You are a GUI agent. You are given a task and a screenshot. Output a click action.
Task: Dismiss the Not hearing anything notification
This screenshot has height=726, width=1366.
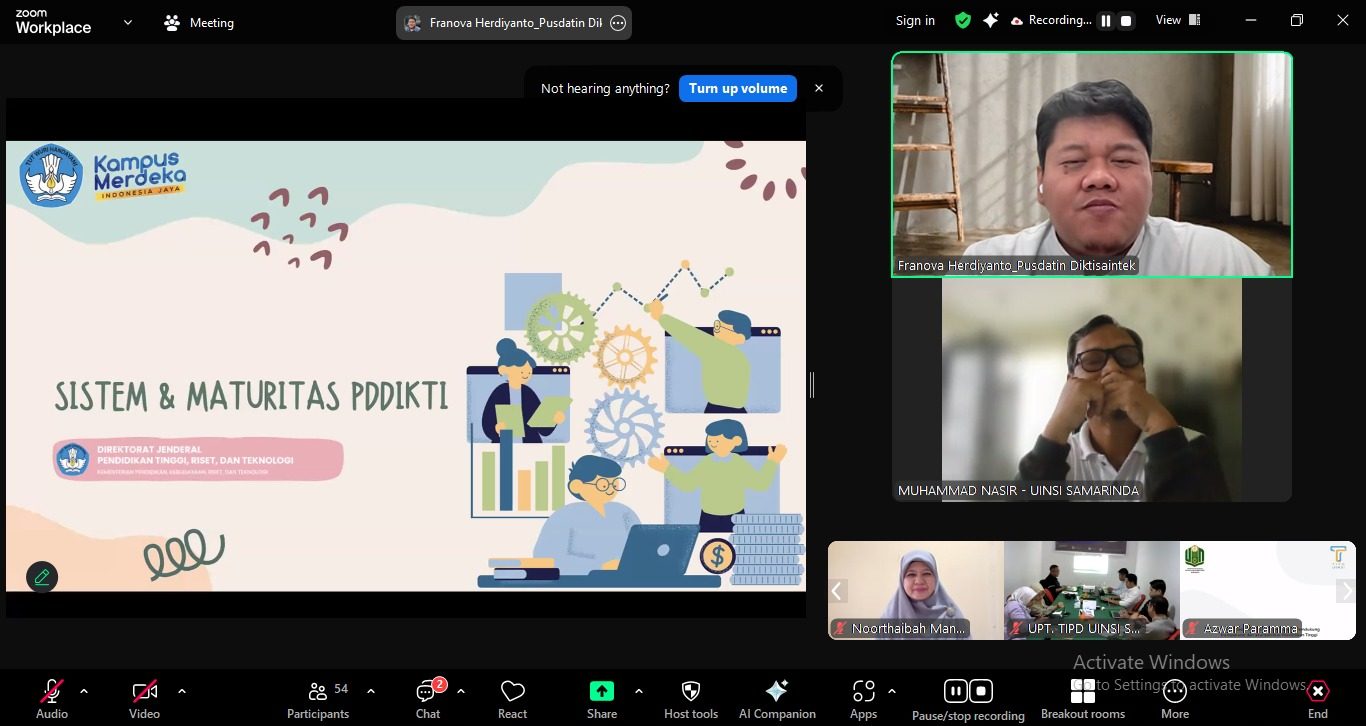[x=819, y=88]
